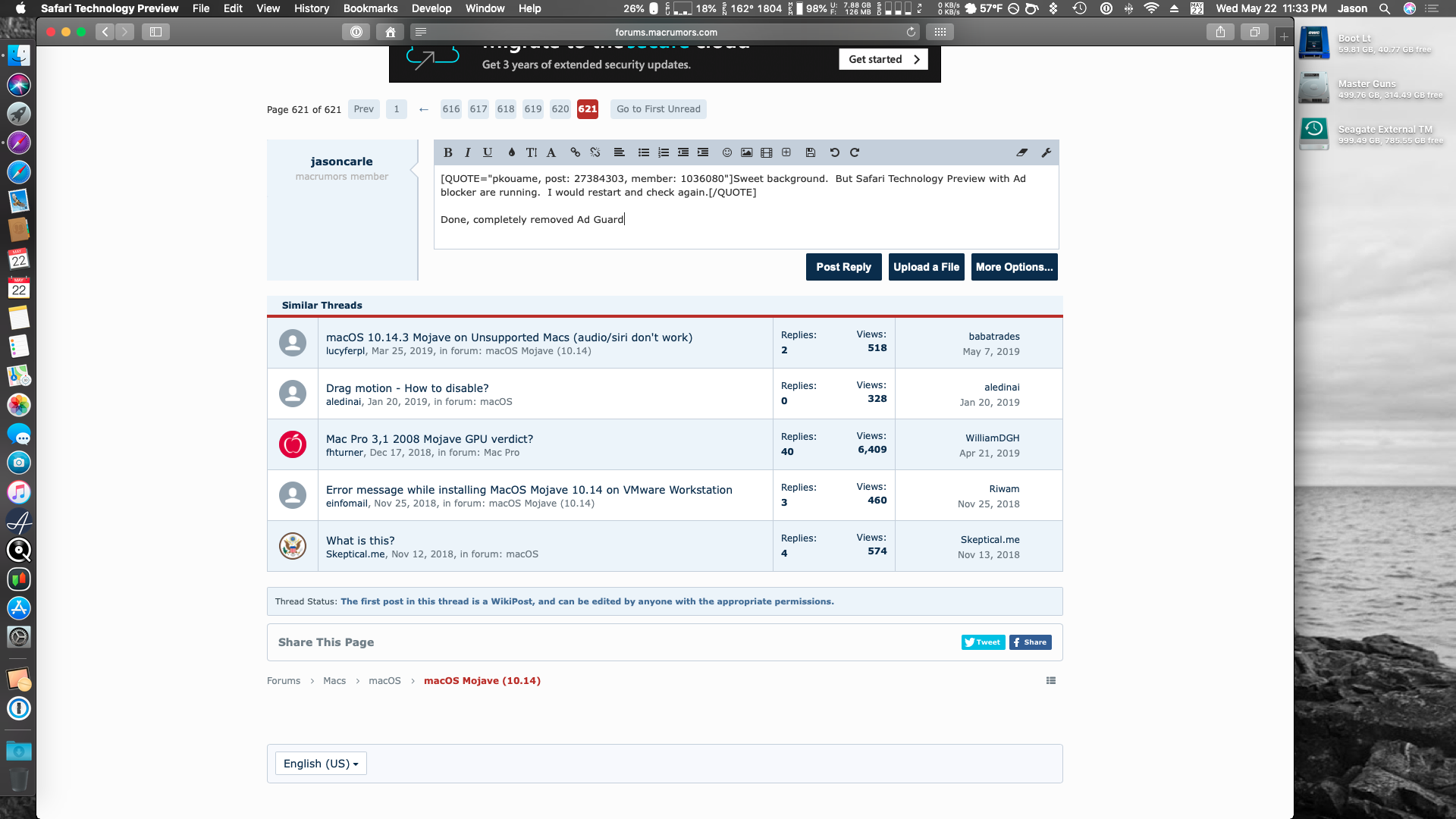Open Safari share button

1220,32
